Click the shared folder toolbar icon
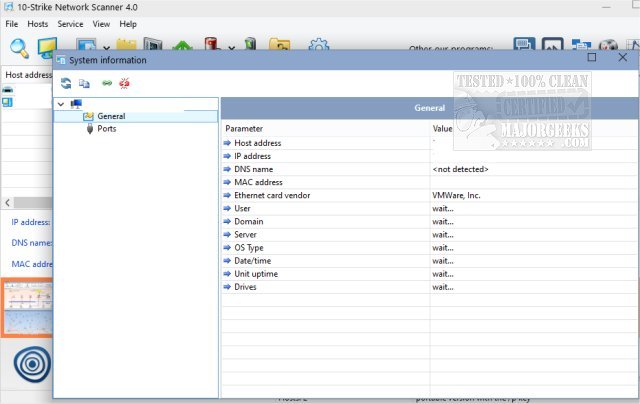Viewport: 640px width, 404px height. [279, 44]
